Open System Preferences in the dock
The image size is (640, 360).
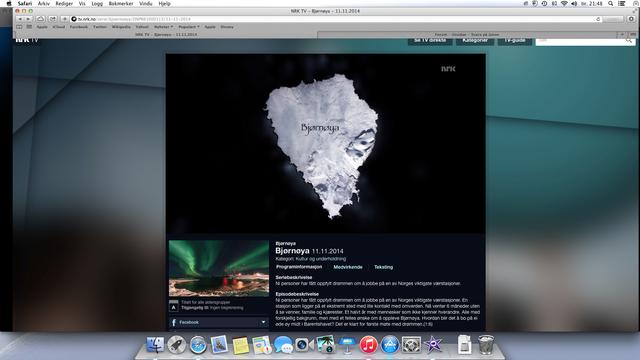[x=411, y=345]
